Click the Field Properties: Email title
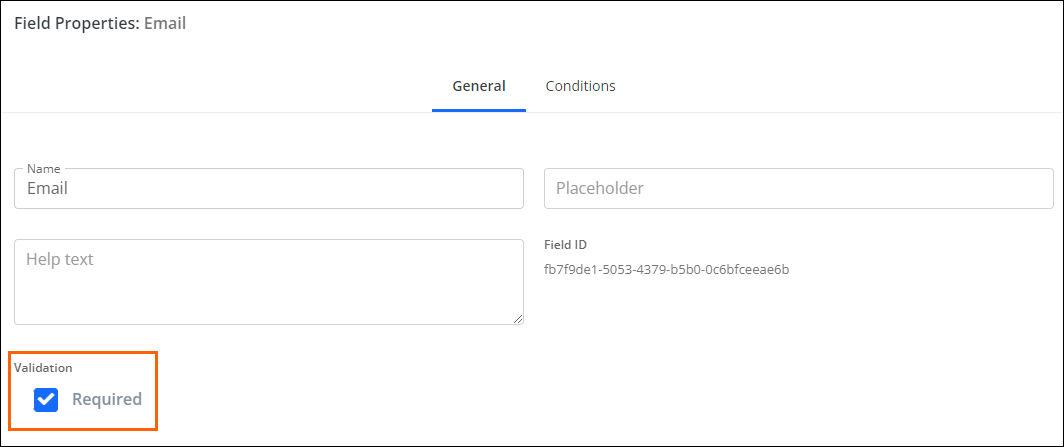The width and height of the screenshot is (1064, 447). (100, 24)
